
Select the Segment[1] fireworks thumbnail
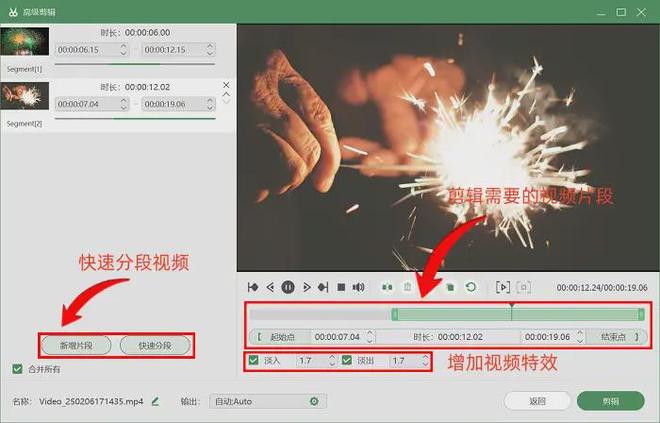(25, 41)
